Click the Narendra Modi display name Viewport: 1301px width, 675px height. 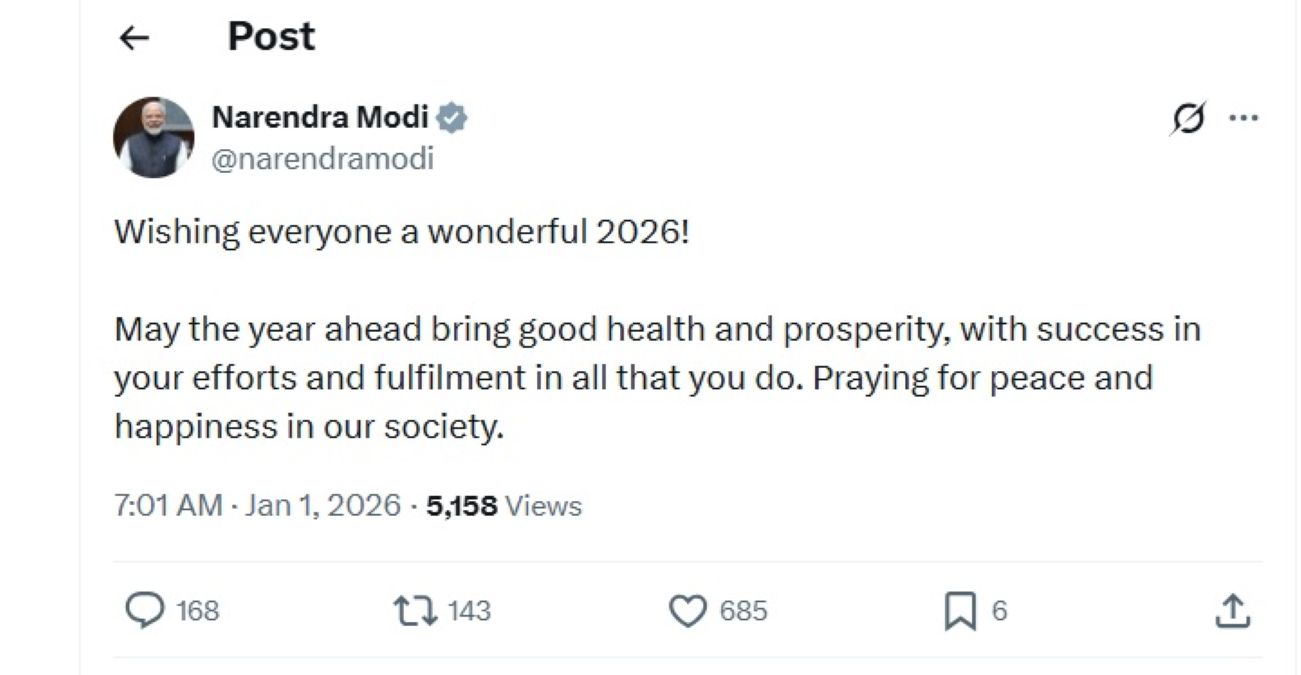(x=320, y=118)
